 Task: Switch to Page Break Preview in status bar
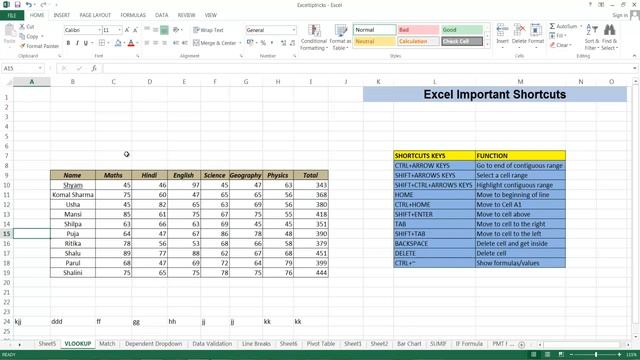coord(561,355)
